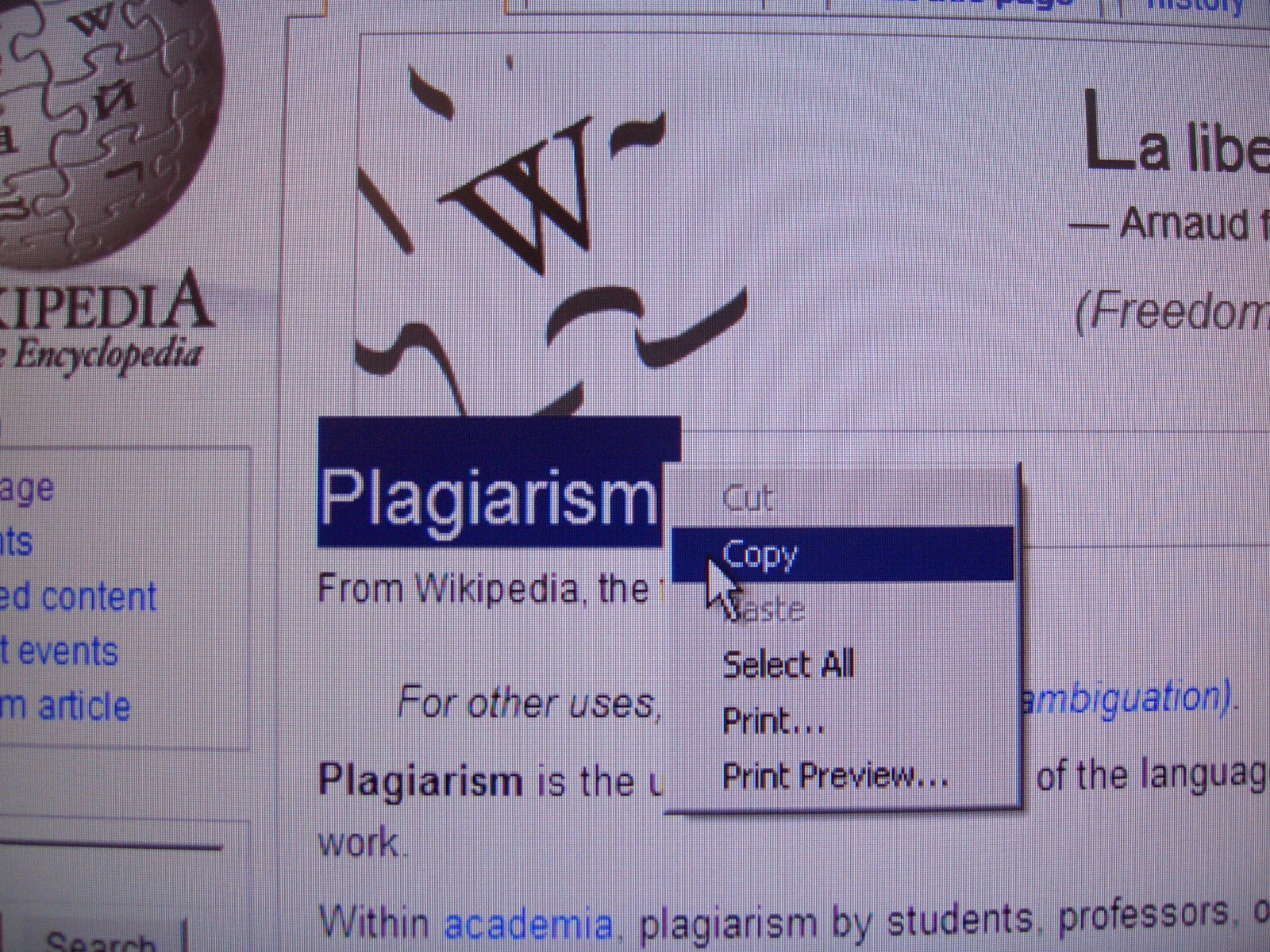The width and height of the screenshot is (1270, 952).
Task: Open Featured content in sidebar
Action: 78,597
